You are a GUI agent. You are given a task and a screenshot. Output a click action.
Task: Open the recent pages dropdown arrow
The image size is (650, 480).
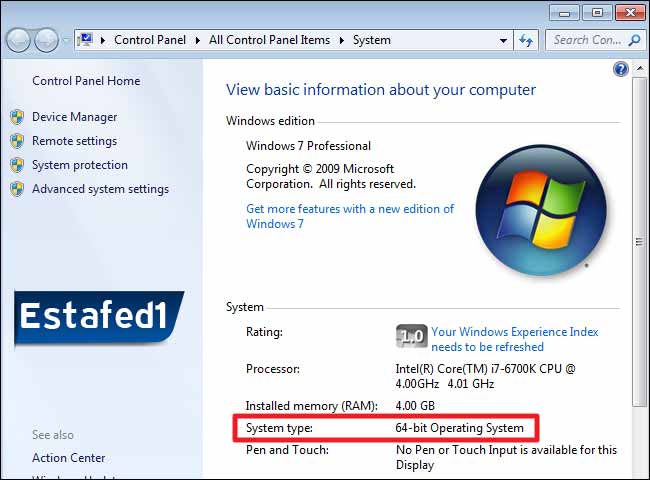pos(66,41)
